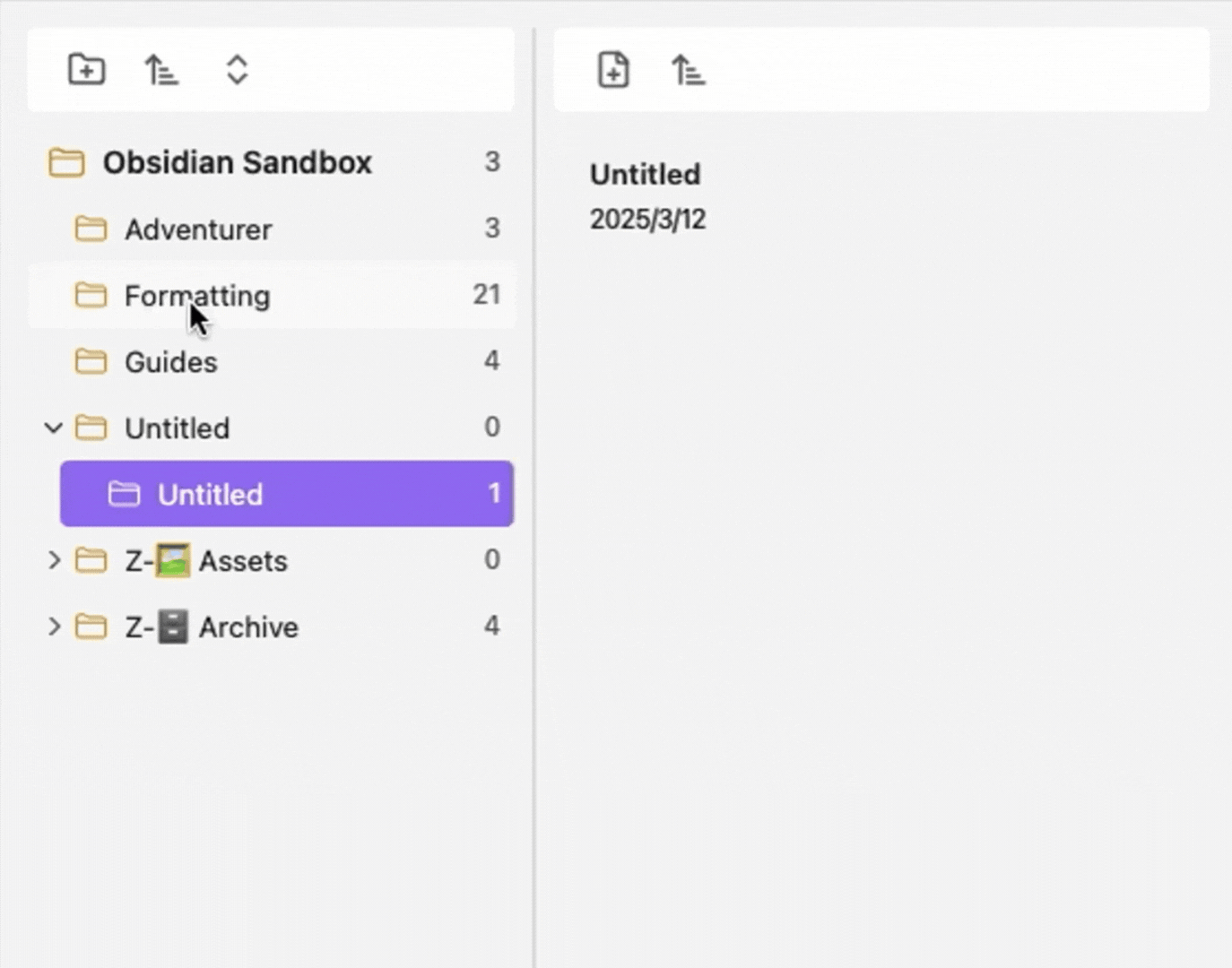Screen dimensions: 1232x968
Task: Click the note count badge next to Guides
Action: (491, 360)
